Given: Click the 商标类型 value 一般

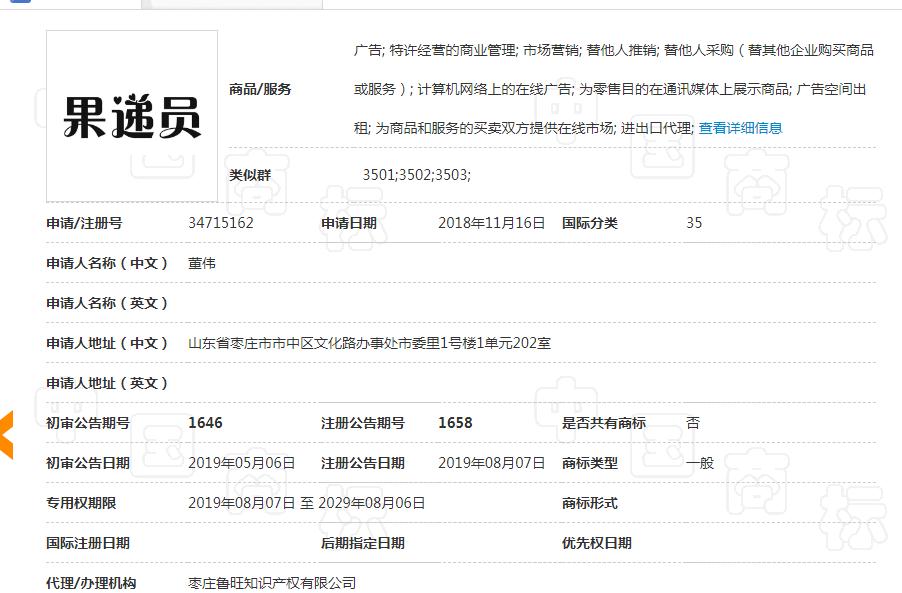Looking at the screenshot, I should pyautogui.click(x=700, y=463).
